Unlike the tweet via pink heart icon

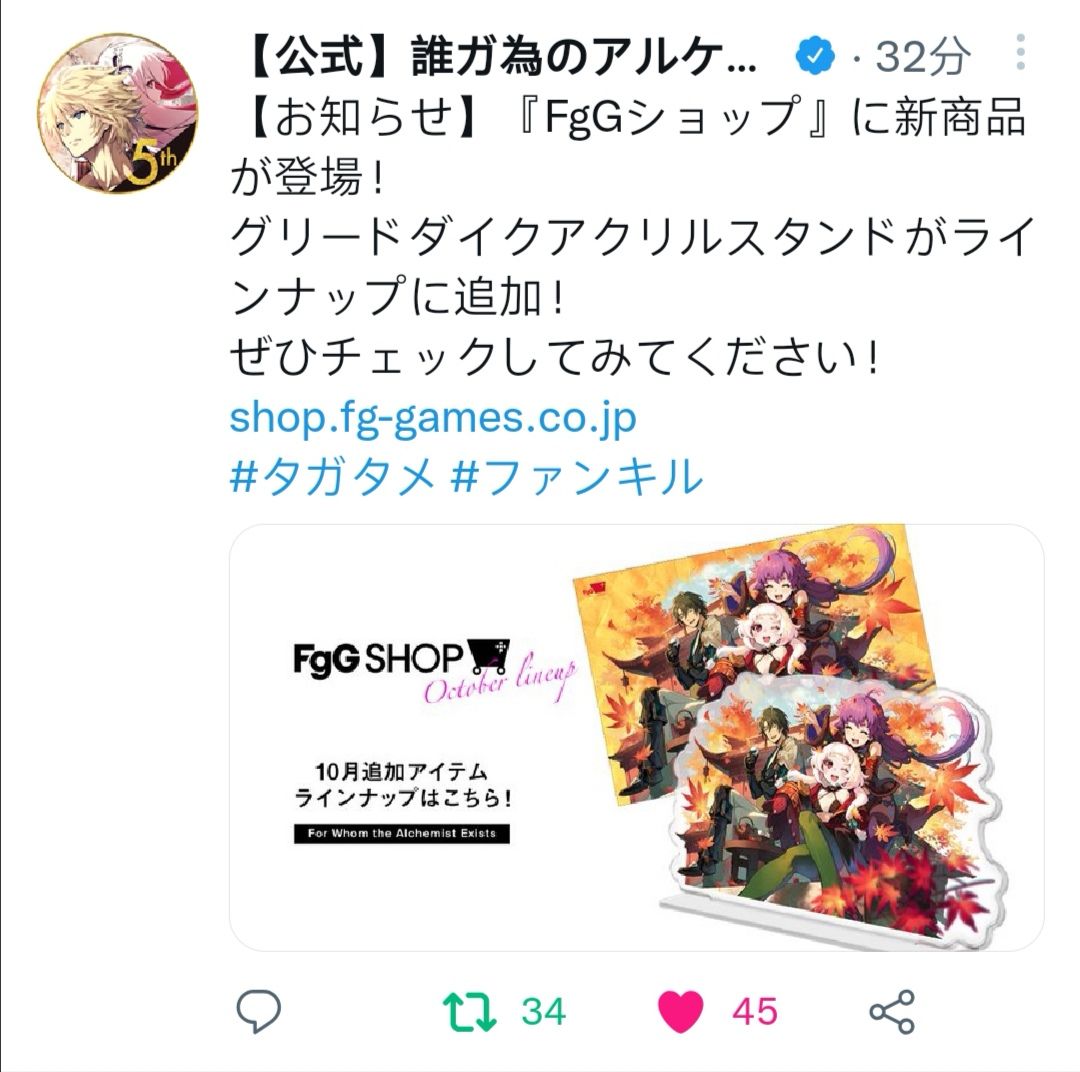pos(681,1011)
